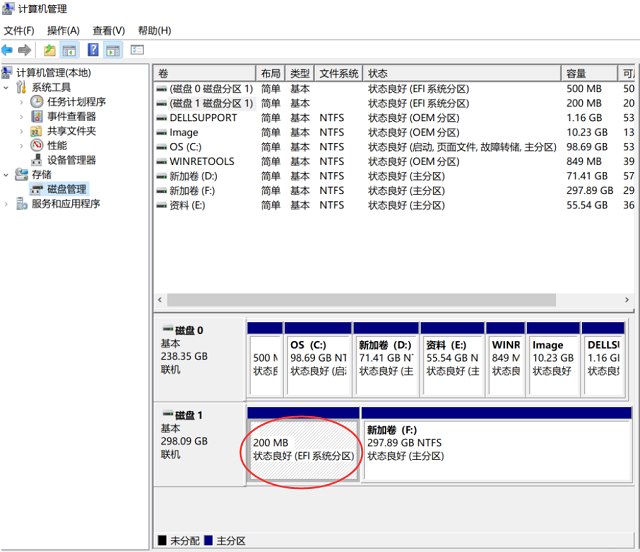
Task: Collapse the 系统工具 tree node
Action: tap(6, 87)
